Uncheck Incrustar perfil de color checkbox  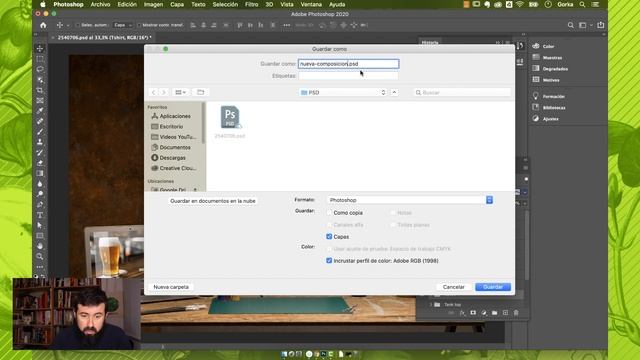point(329,260)
